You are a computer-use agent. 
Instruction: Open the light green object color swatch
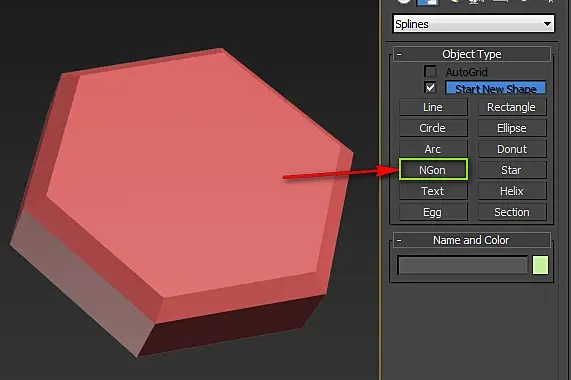click(540, 265)
